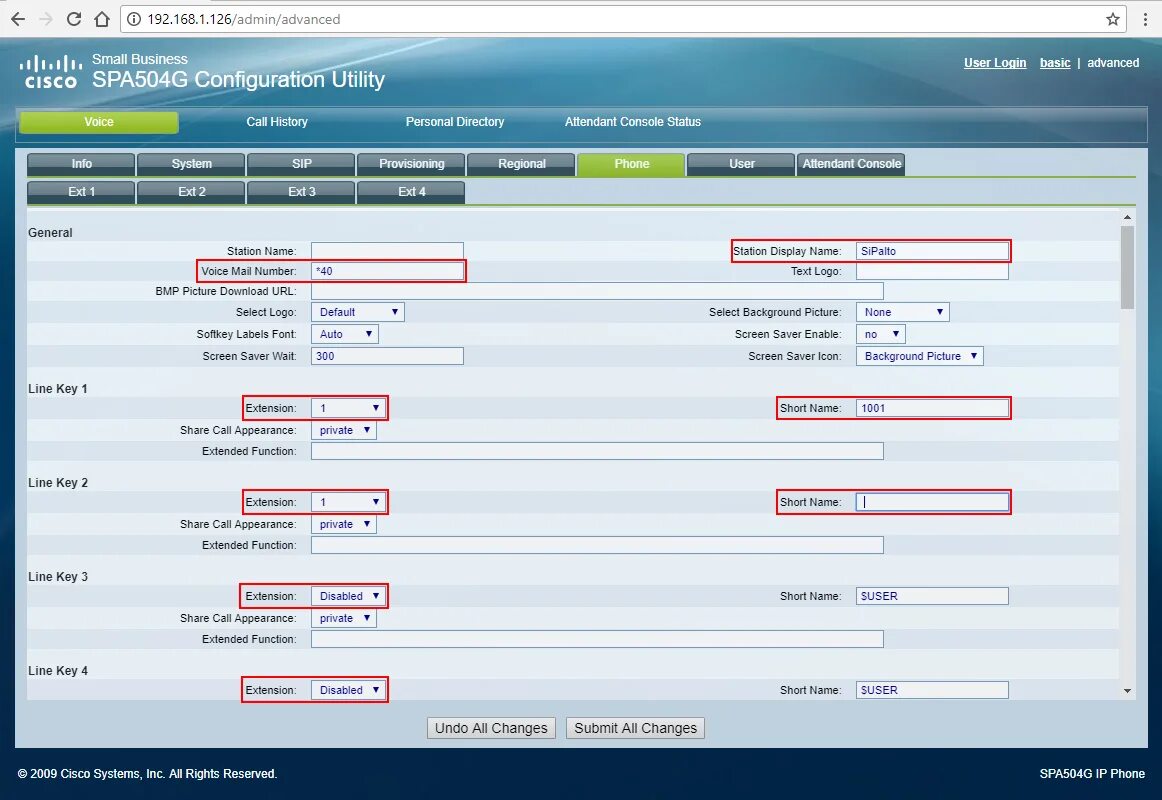The height and width of the screenshot is (800, 1162).
Task: Switch to the Regional sub-tab
Action: click(522, 164)
